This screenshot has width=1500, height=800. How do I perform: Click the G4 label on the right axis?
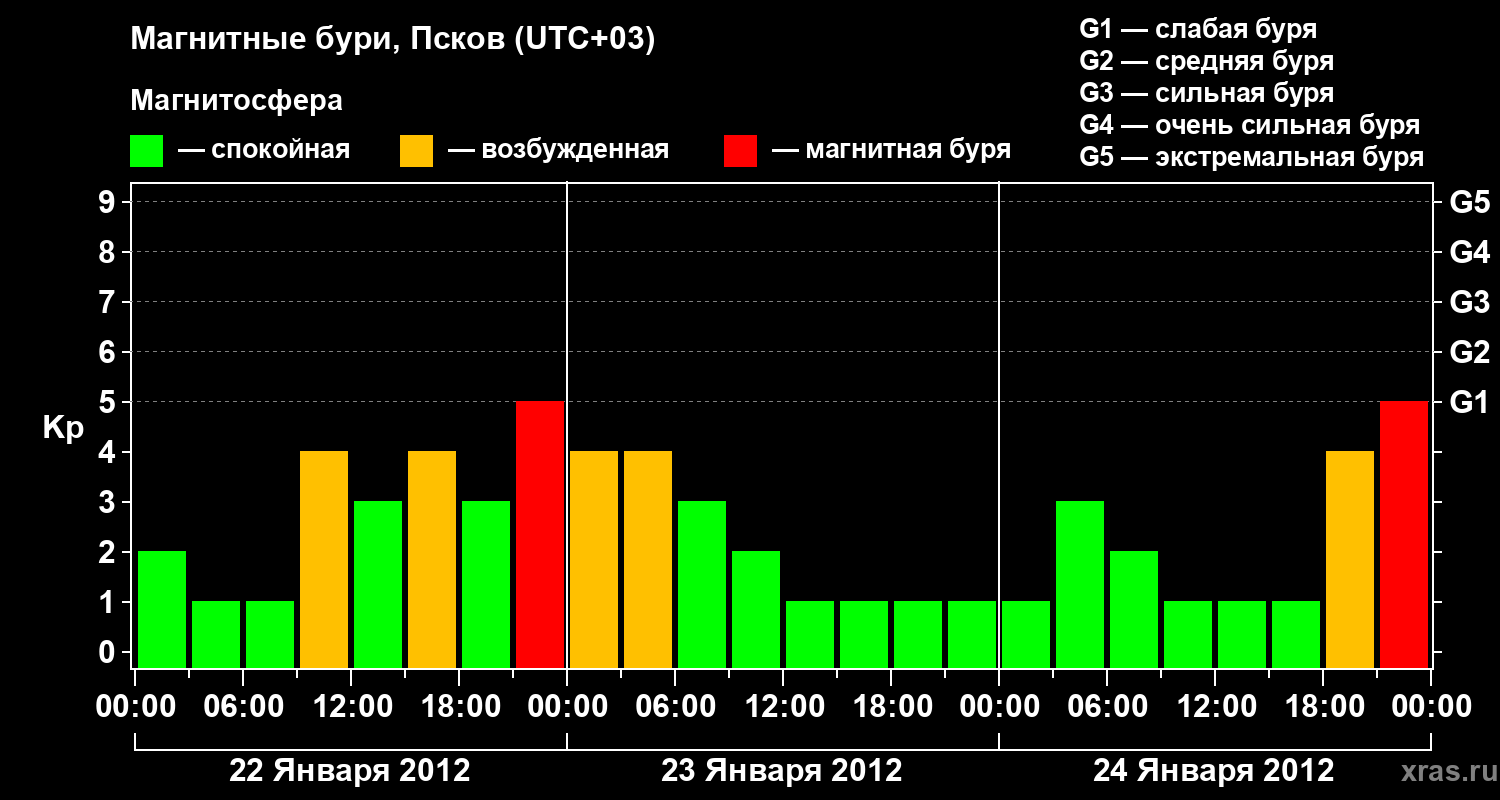coord(1469,252)
